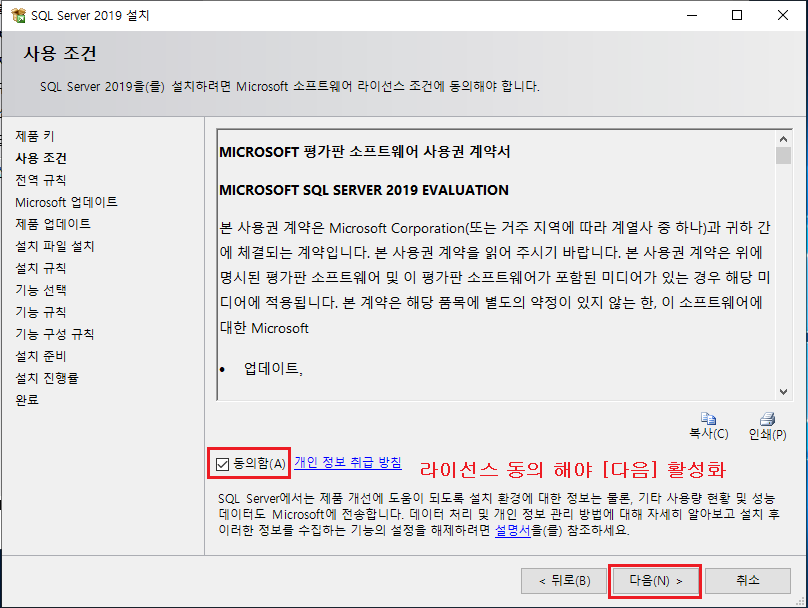Click the Print (인쇄) printer icon
This screenshot has height=608, width=808.
coord(767,418)
